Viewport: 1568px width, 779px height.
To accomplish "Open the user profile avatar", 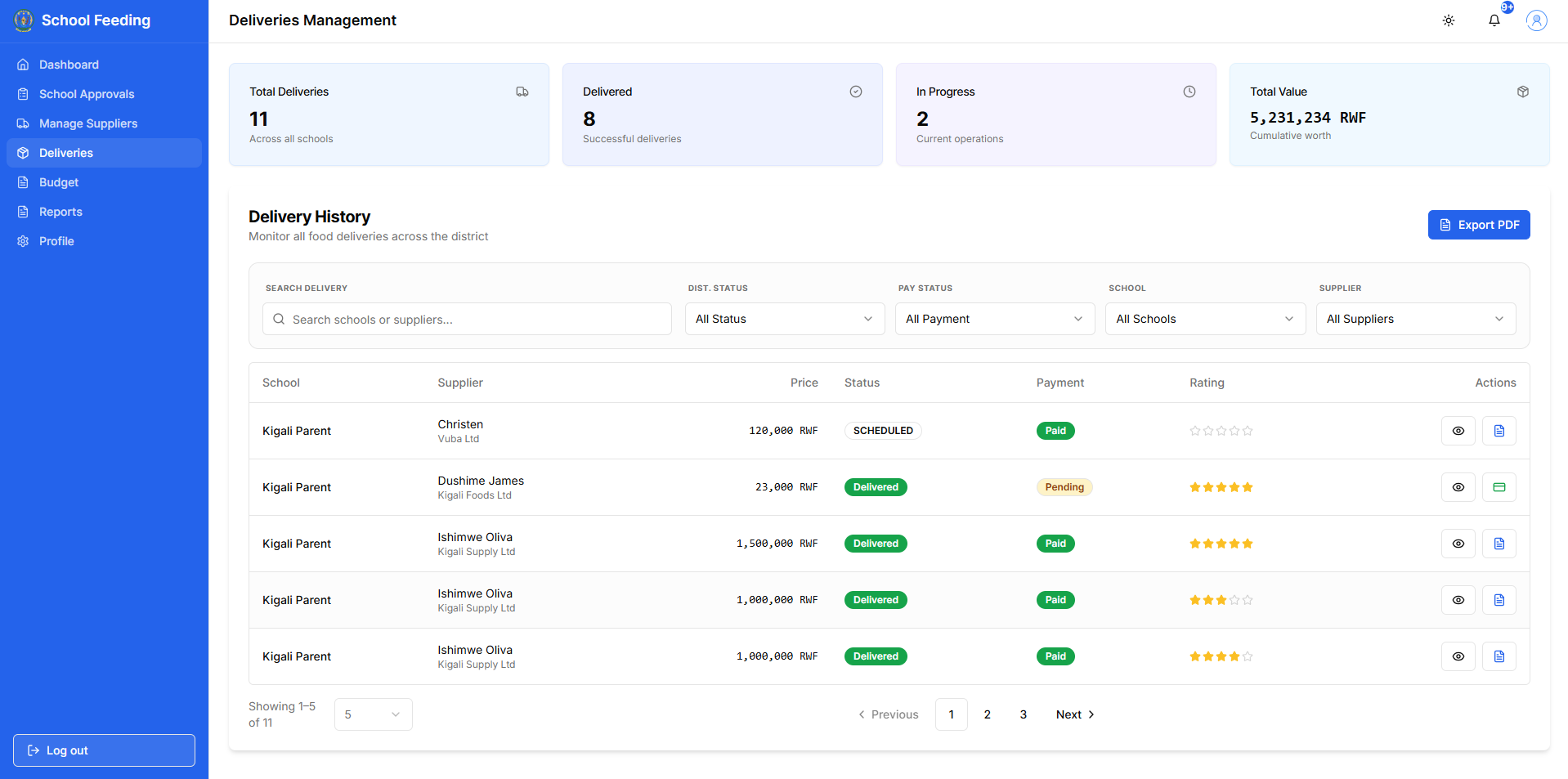I will pos(1537,20).
